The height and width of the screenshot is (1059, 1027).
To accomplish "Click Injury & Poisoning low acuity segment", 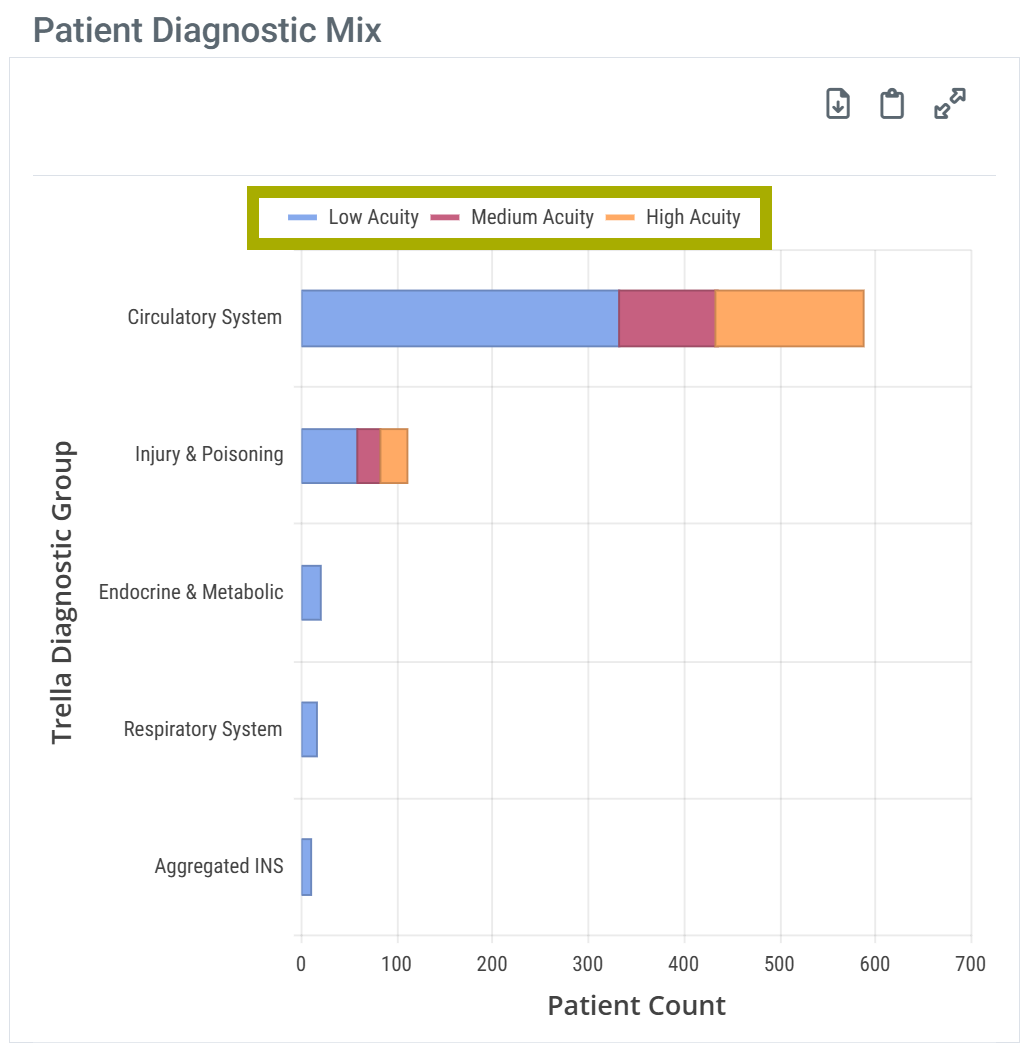I will pos(329,456).
